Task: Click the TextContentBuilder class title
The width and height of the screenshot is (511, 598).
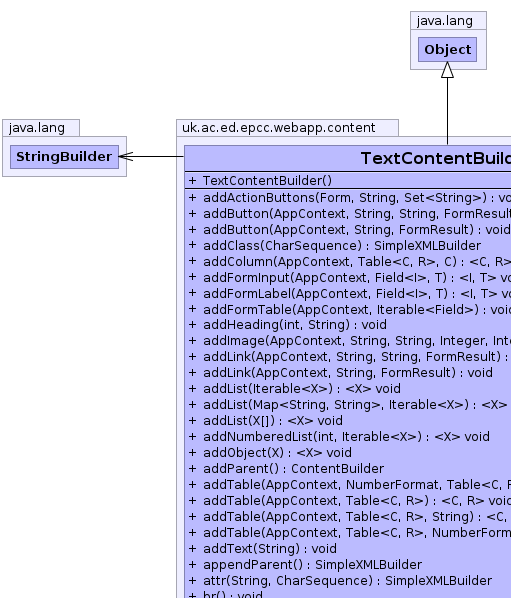Action: [x=436, y=158]
